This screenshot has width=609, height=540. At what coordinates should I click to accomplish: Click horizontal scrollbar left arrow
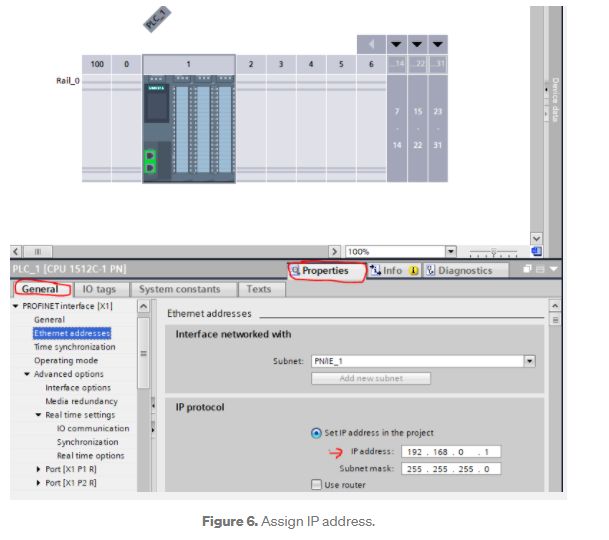click(x=16, y=251)
